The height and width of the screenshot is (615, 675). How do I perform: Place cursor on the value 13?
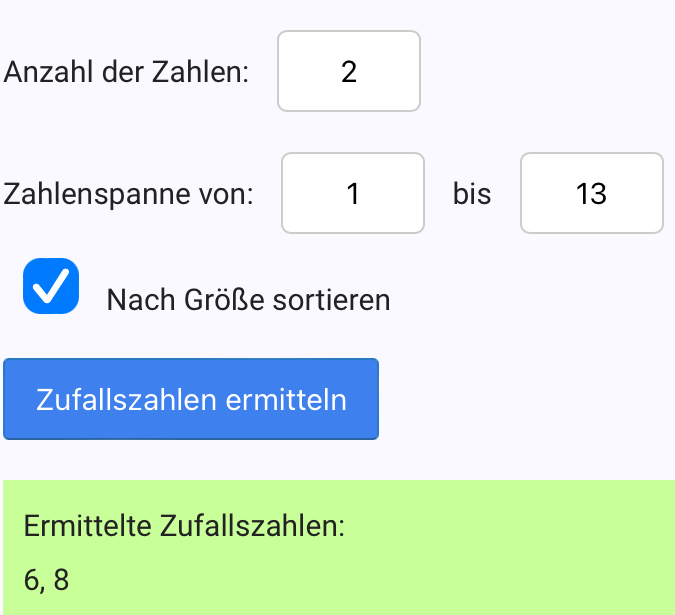tap(592, 194)
